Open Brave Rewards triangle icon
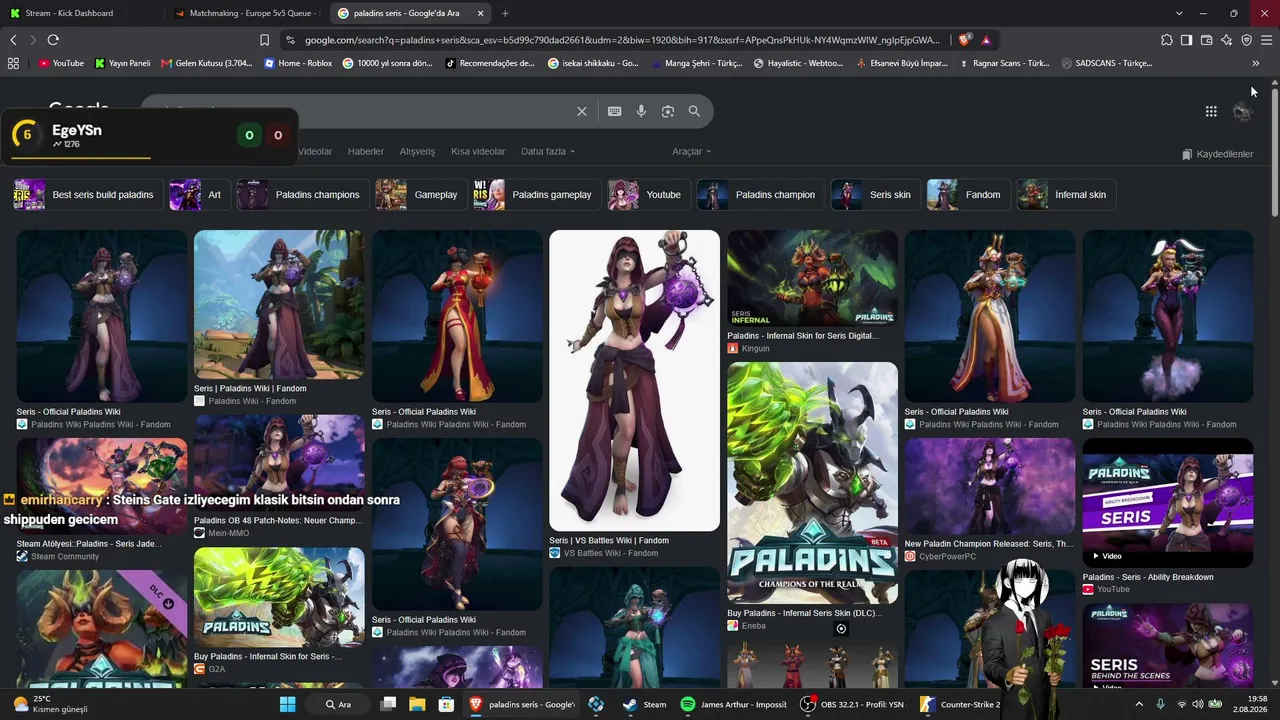 click(x=986, y=40)
